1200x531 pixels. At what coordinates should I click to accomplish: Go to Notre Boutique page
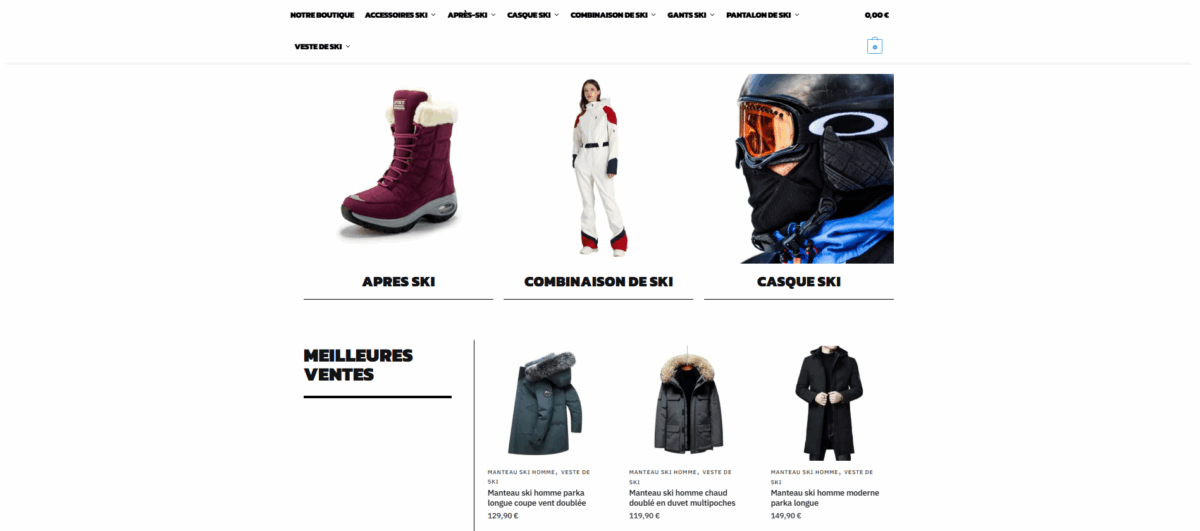pos(322,15)
